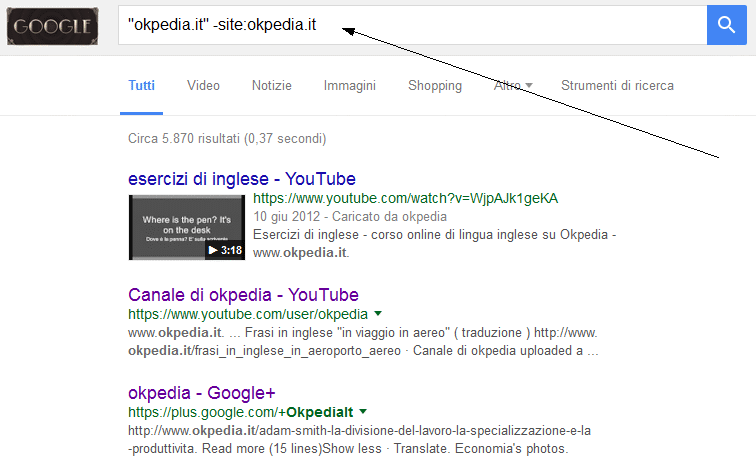The image size is (756, 470).
Task: Click inside the search query field
Action: point(412,25)
